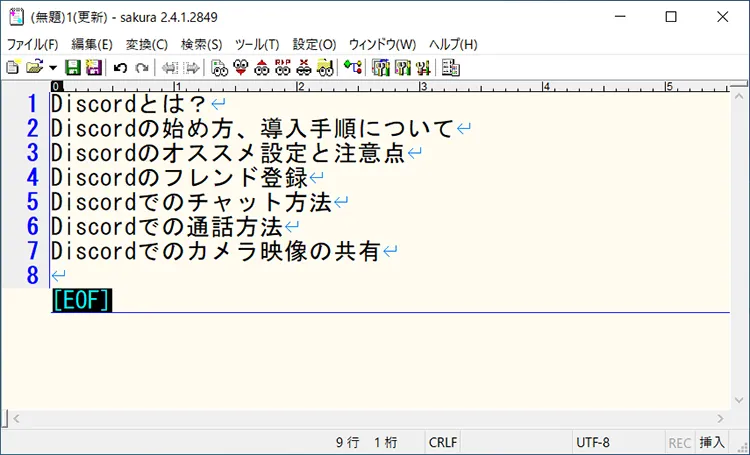
Task: Click the purple Save As floppy icon
Action: pyautogui.click(x=94, y=67)
